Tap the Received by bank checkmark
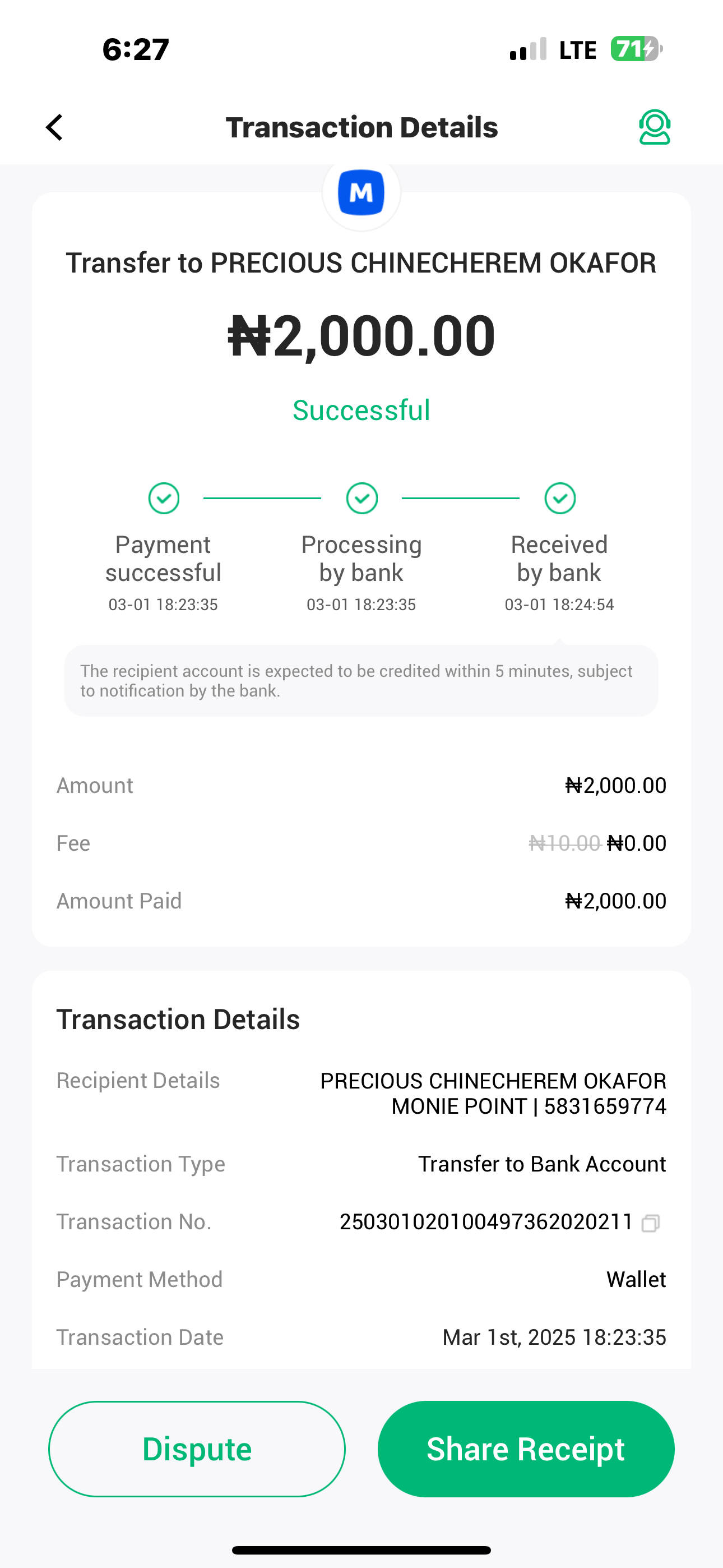 (x=560, y=499)
